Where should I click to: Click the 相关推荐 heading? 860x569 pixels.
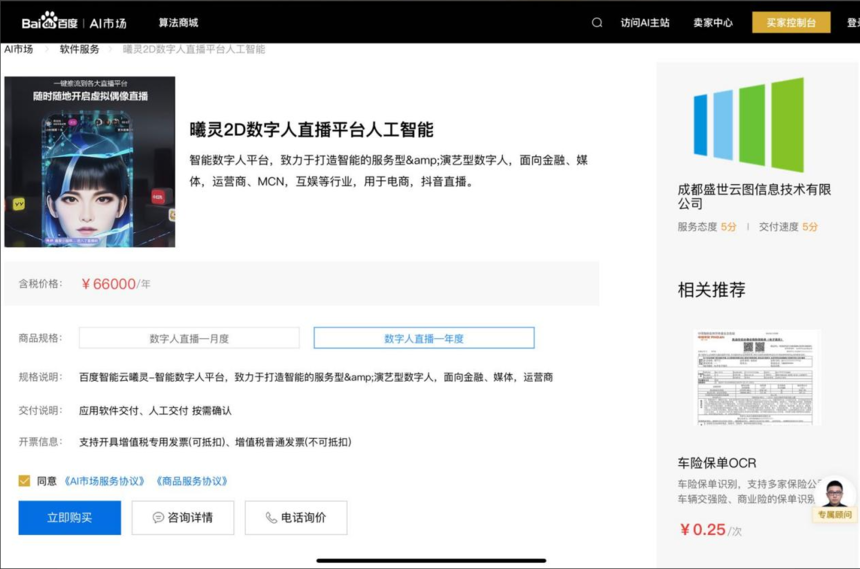tap(711, 290)
